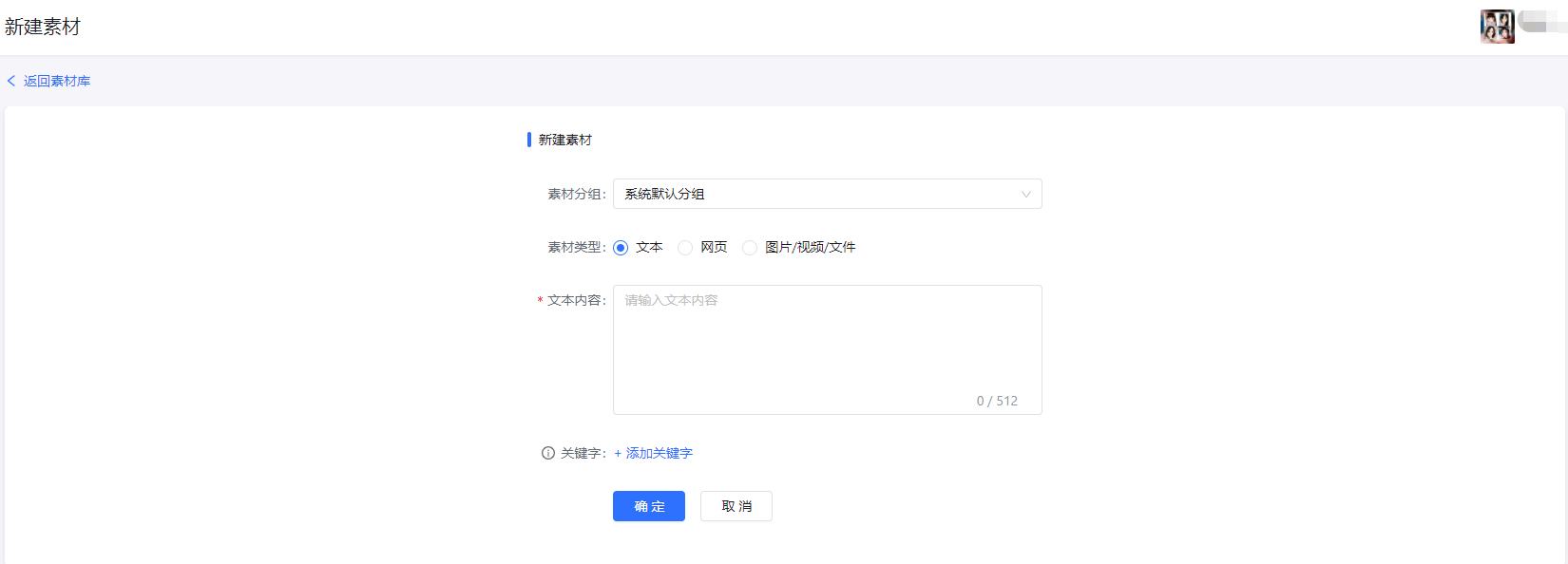
Task: Confirm with the blue 确定 button
Action: (x=648, y=506)
